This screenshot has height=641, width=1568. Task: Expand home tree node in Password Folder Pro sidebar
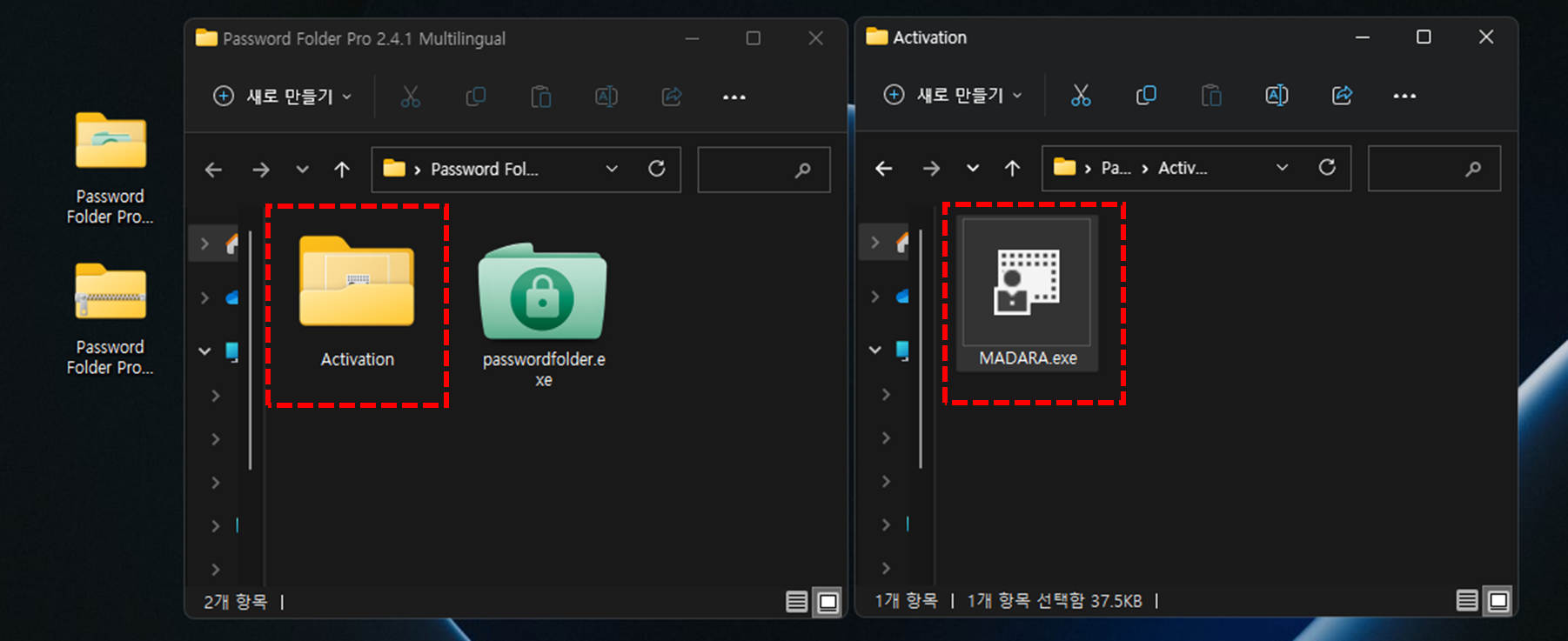click(x=204, y=244)
